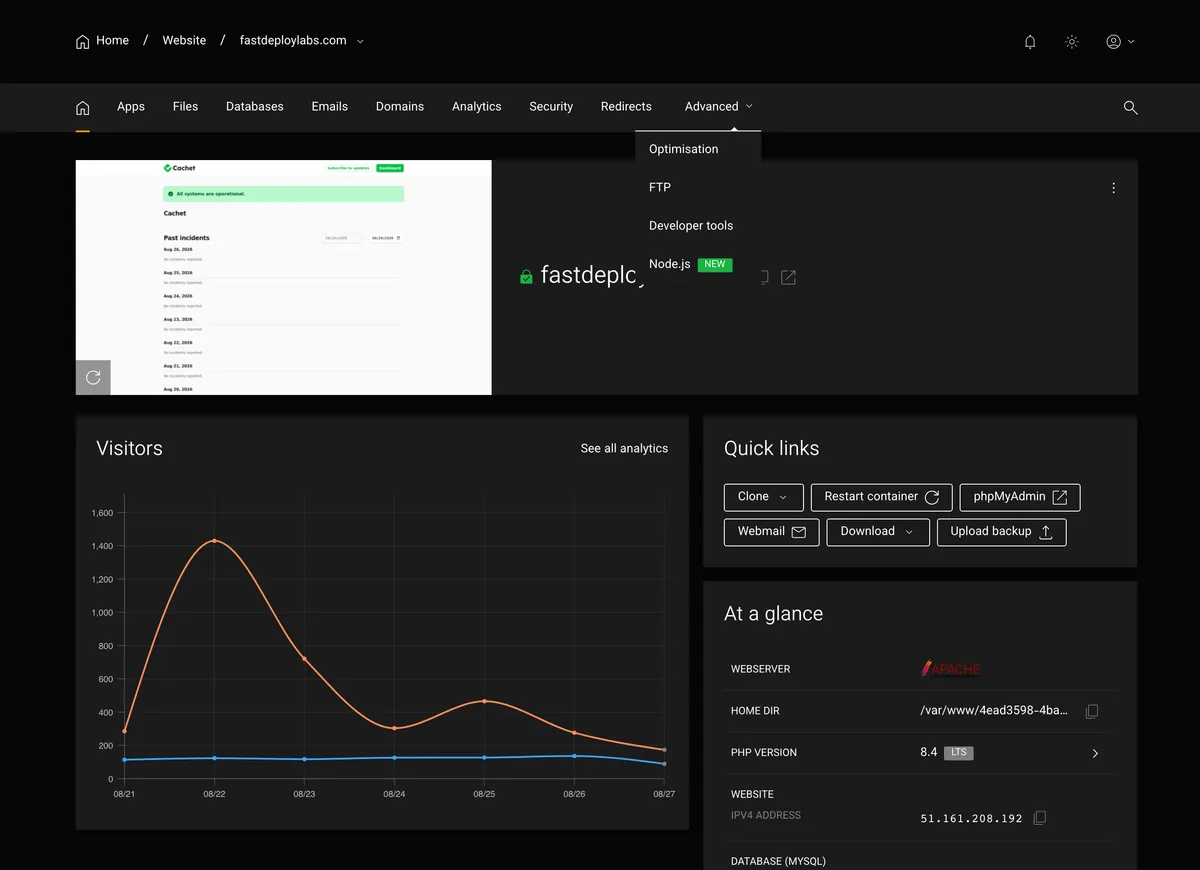
Task: Go to the home tab icon in nav bar
Action: [83, 107]
